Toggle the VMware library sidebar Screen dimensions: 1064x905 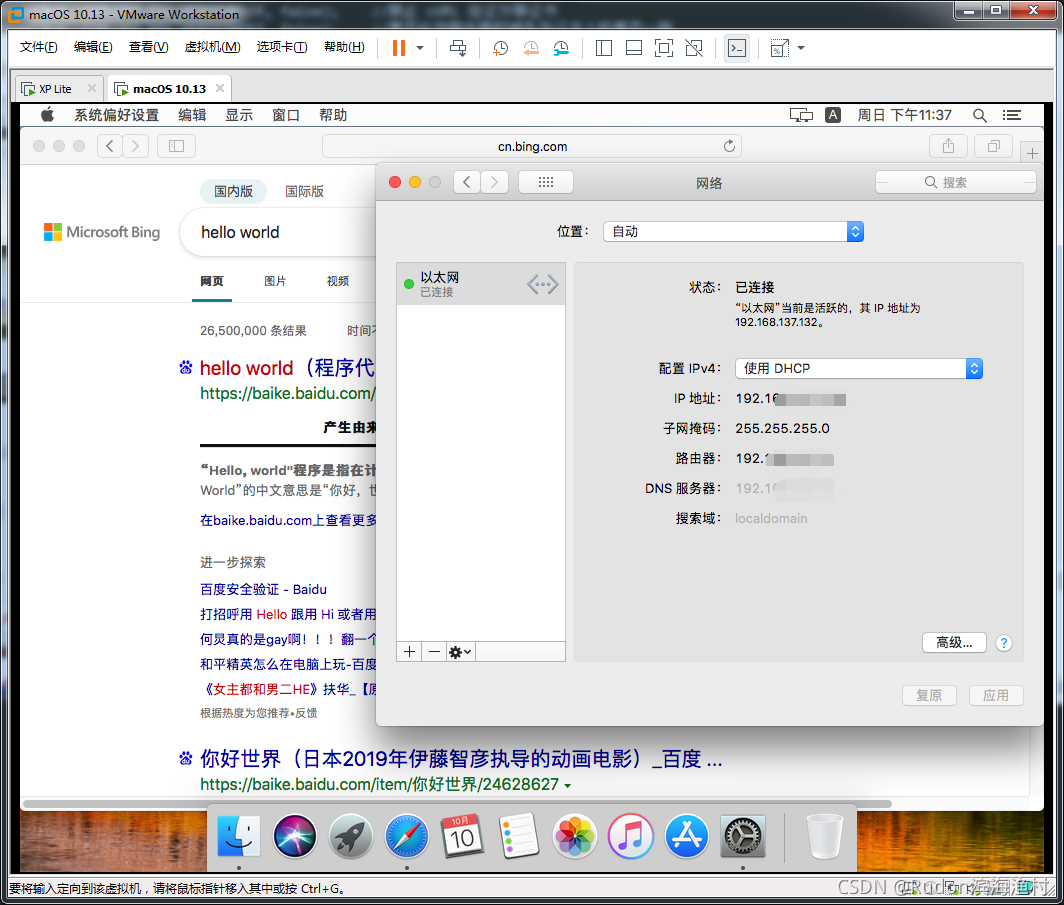(x=603, y=47)
